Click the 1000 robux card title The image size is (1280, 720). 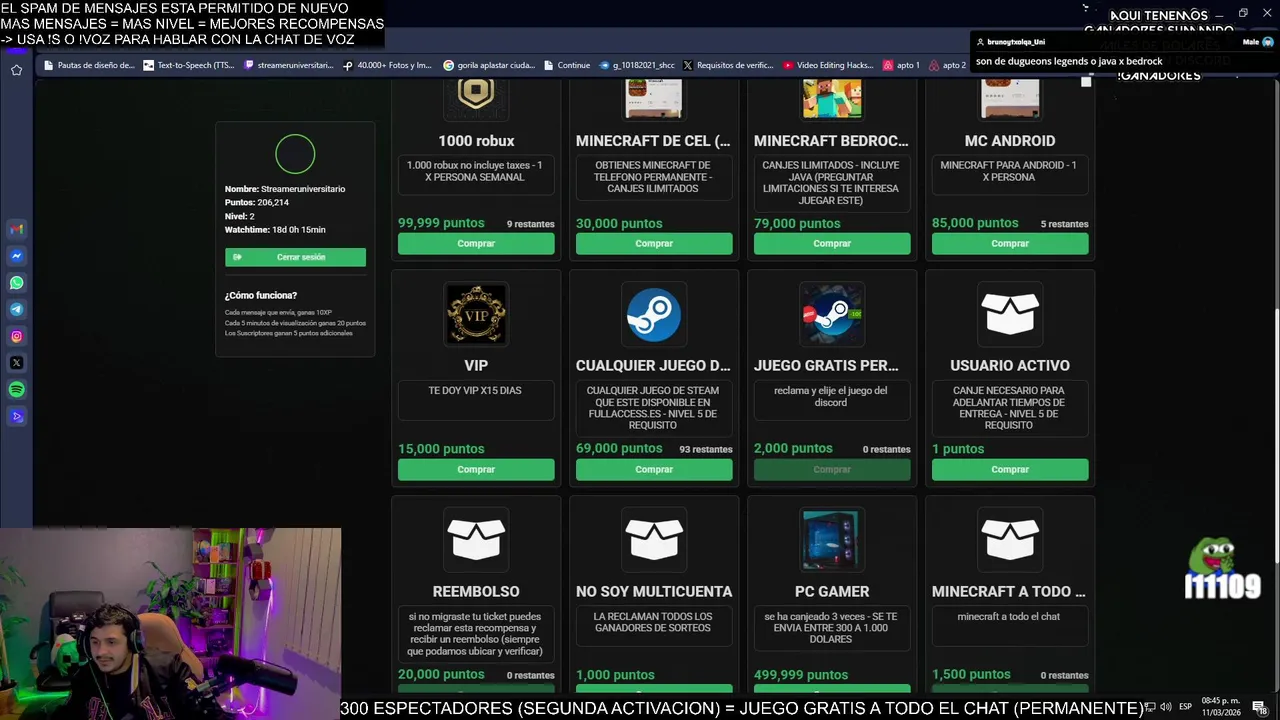[476, 141]
